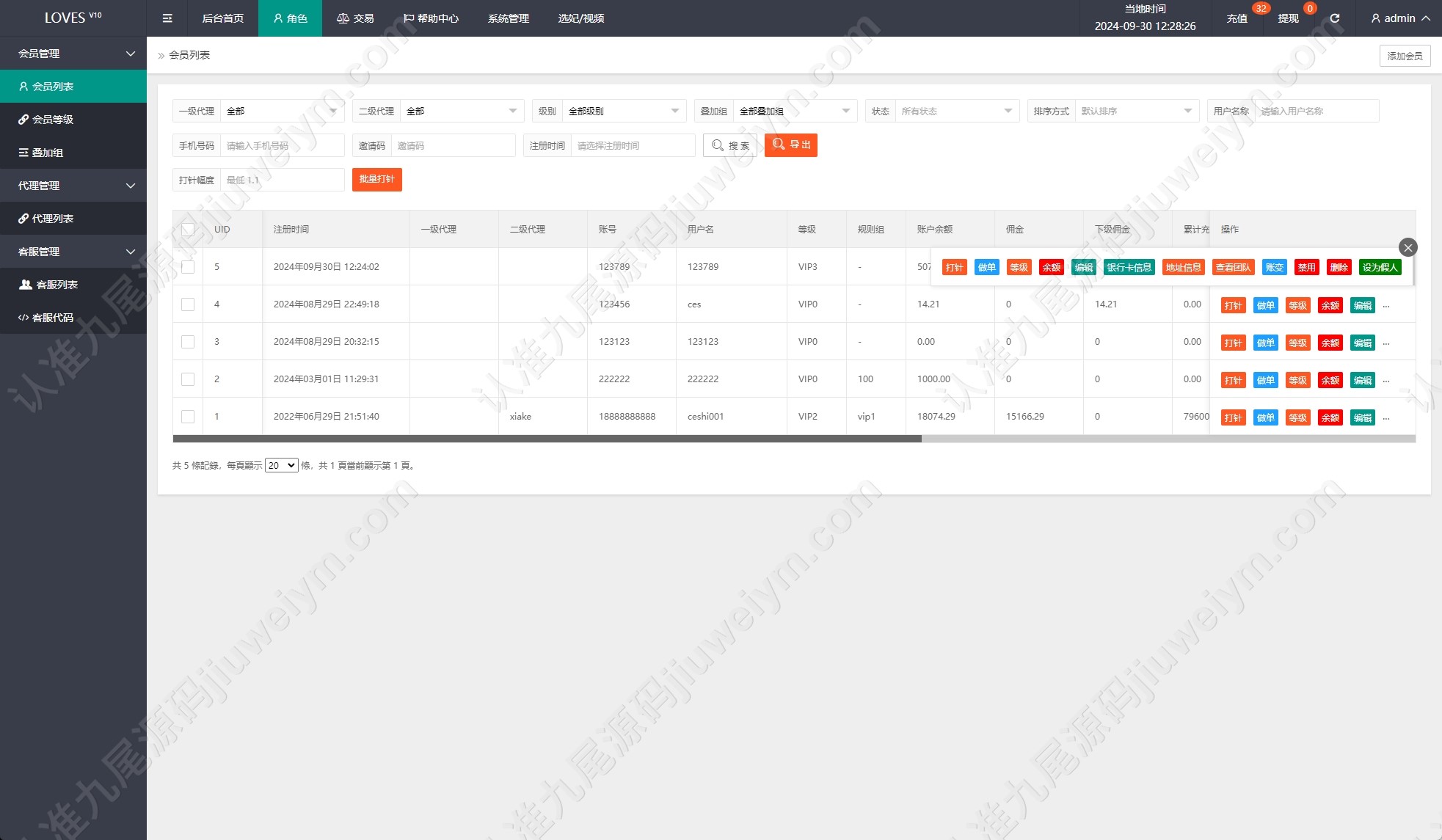Viewport: 1442px width, 840px height.
Task: Check the select-all header checkbox
Action: tap(188, 230)
